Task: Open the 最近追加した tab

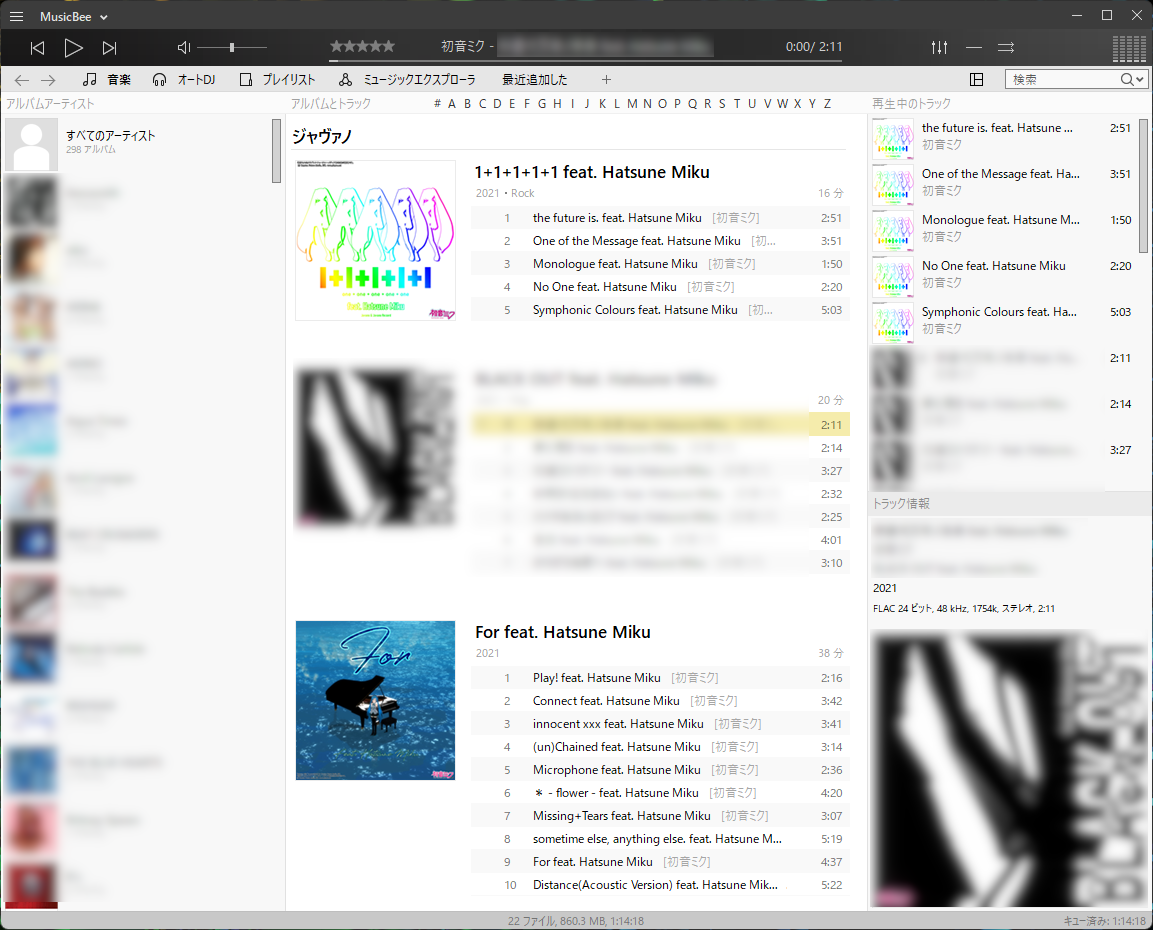Action: (535, 79)
